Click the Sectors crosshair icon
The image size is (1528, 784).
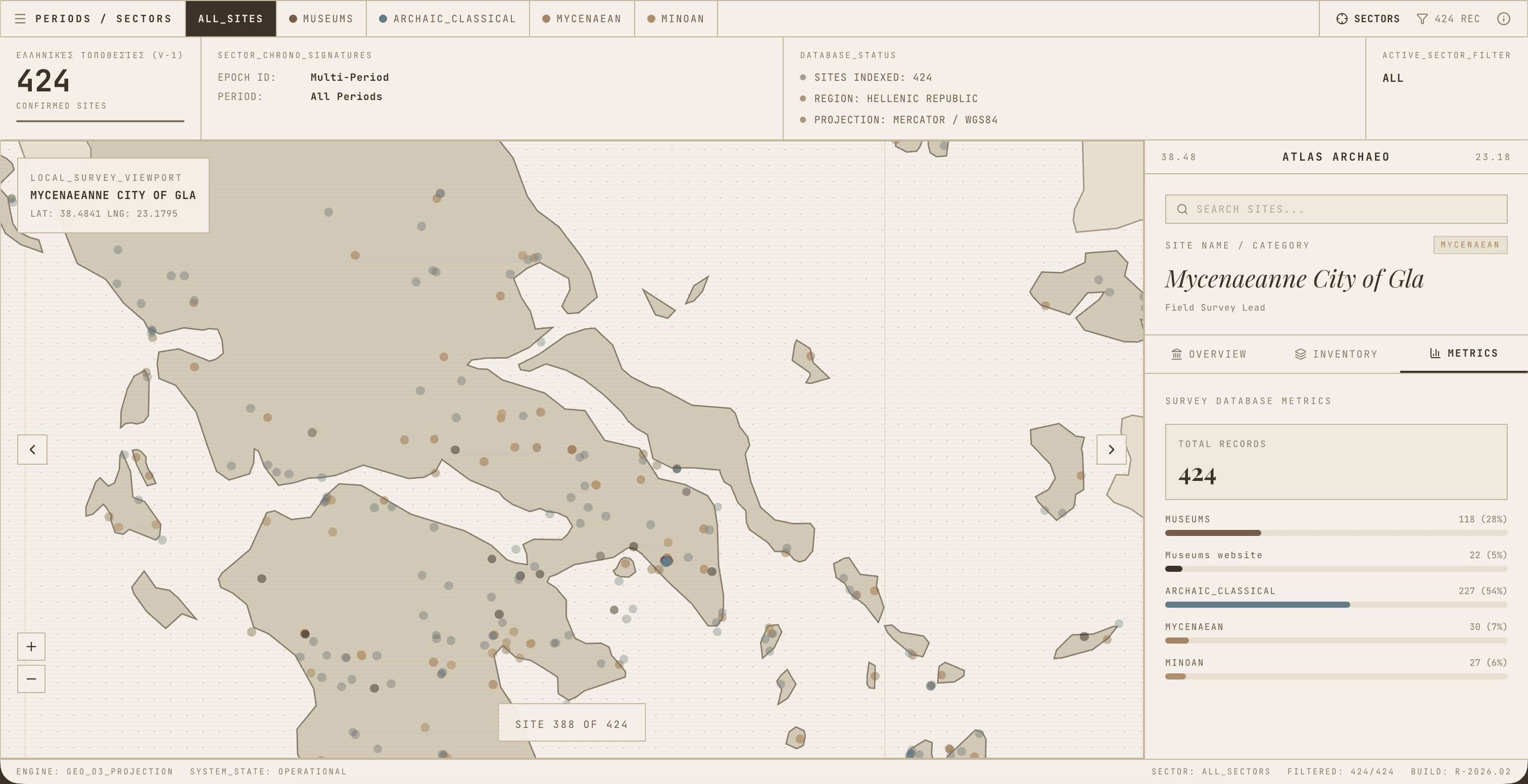pyautogui.click(x=1342, y=18)
